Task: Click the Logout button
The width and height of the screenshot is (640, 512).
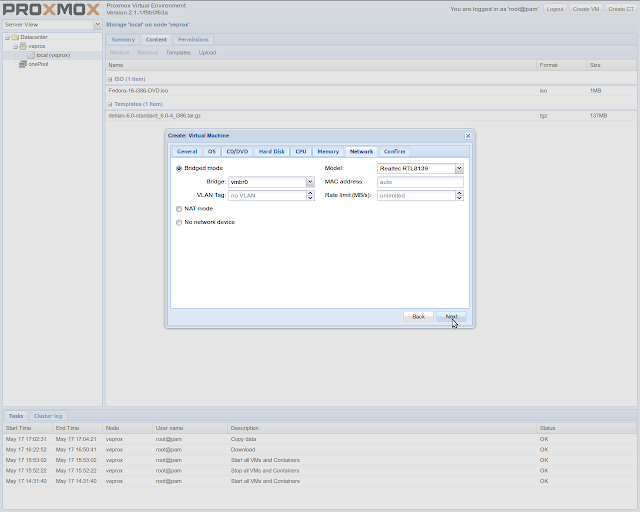Action: (x=555, y=9)
